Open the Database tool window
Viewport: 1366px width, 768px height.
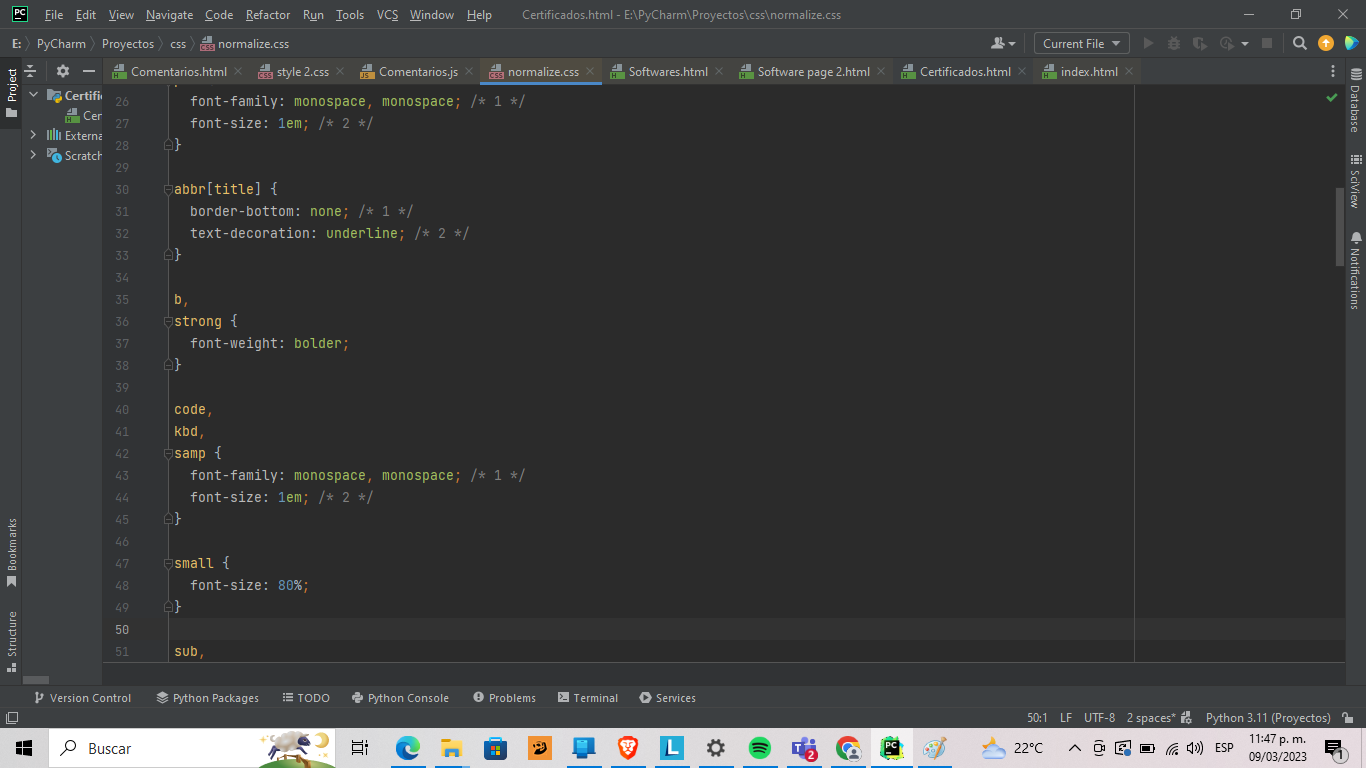click(1356, 101)
